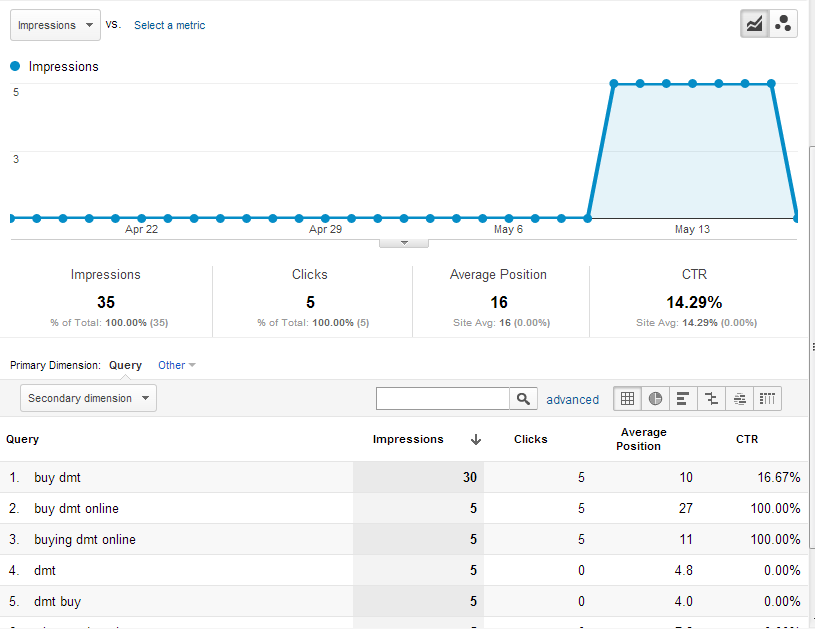This screenshot has height=629, width=815.
Task: Open the advanced filter link
Action: (x=572, y=398)
